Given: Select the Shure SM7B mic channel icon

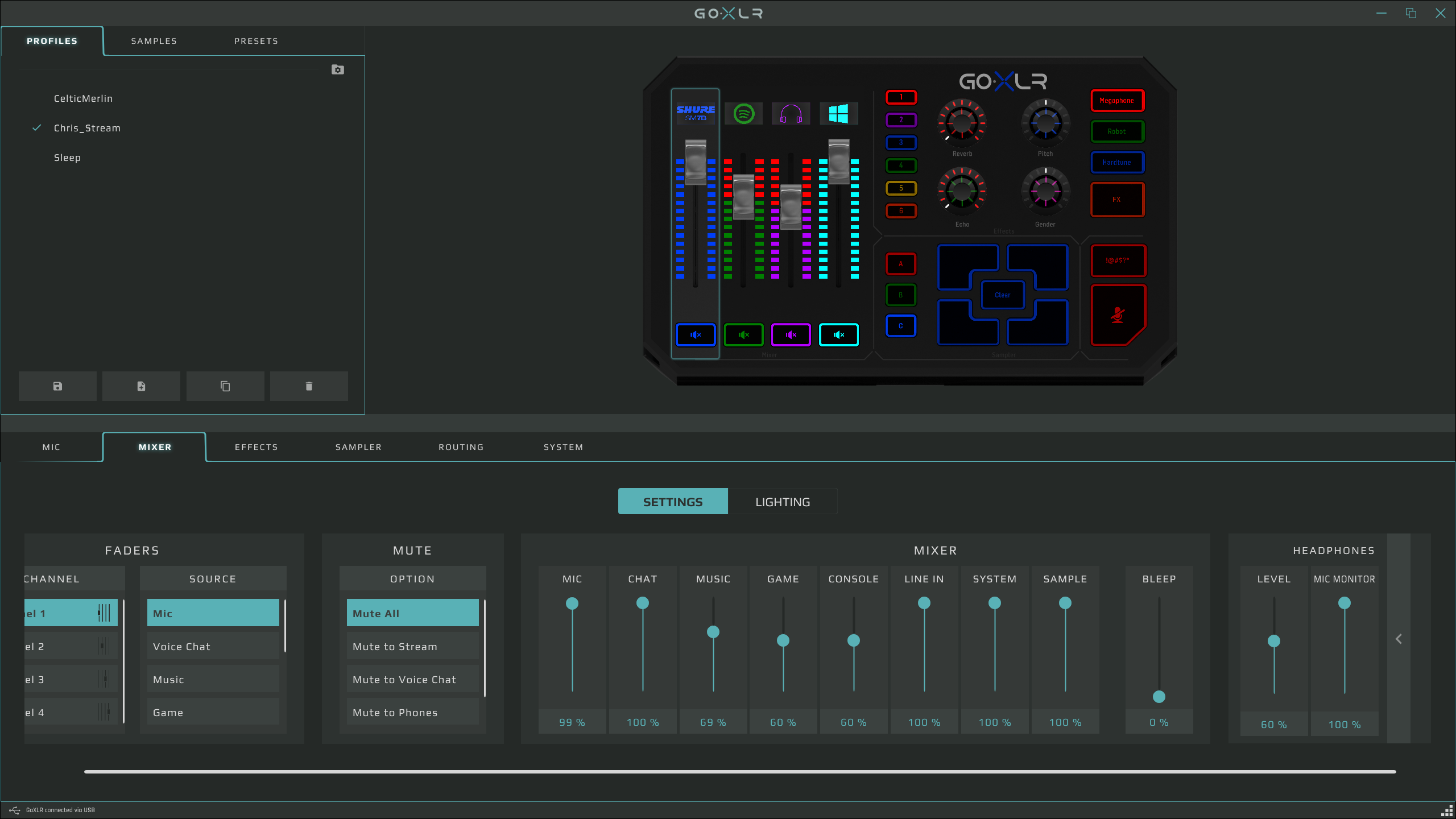Looking at the screenshot, I should tap(696, 113).
